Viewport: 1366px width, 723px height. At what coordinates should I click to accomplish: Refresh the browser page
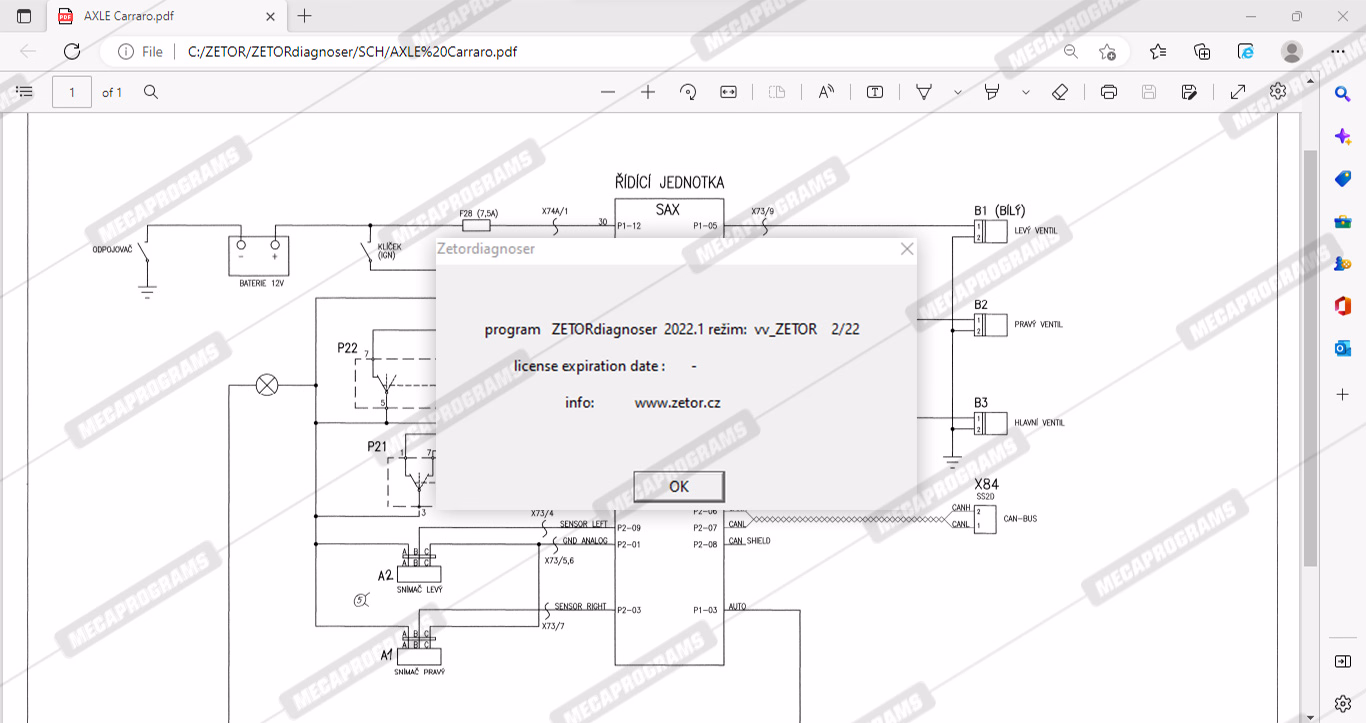(72, 52)
